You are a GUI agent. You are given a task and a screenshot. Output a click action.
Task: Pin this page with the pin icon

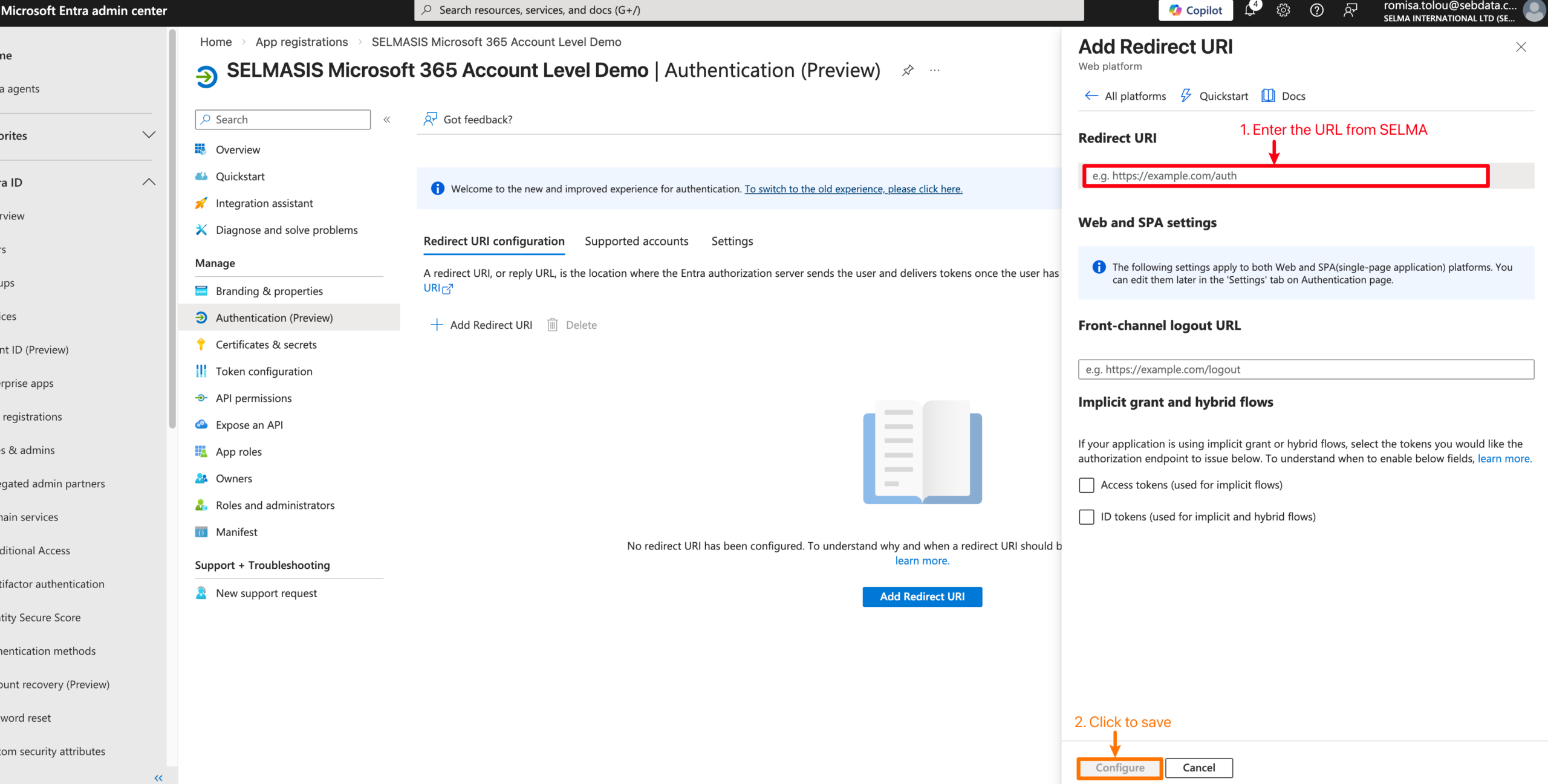point(908,70)
